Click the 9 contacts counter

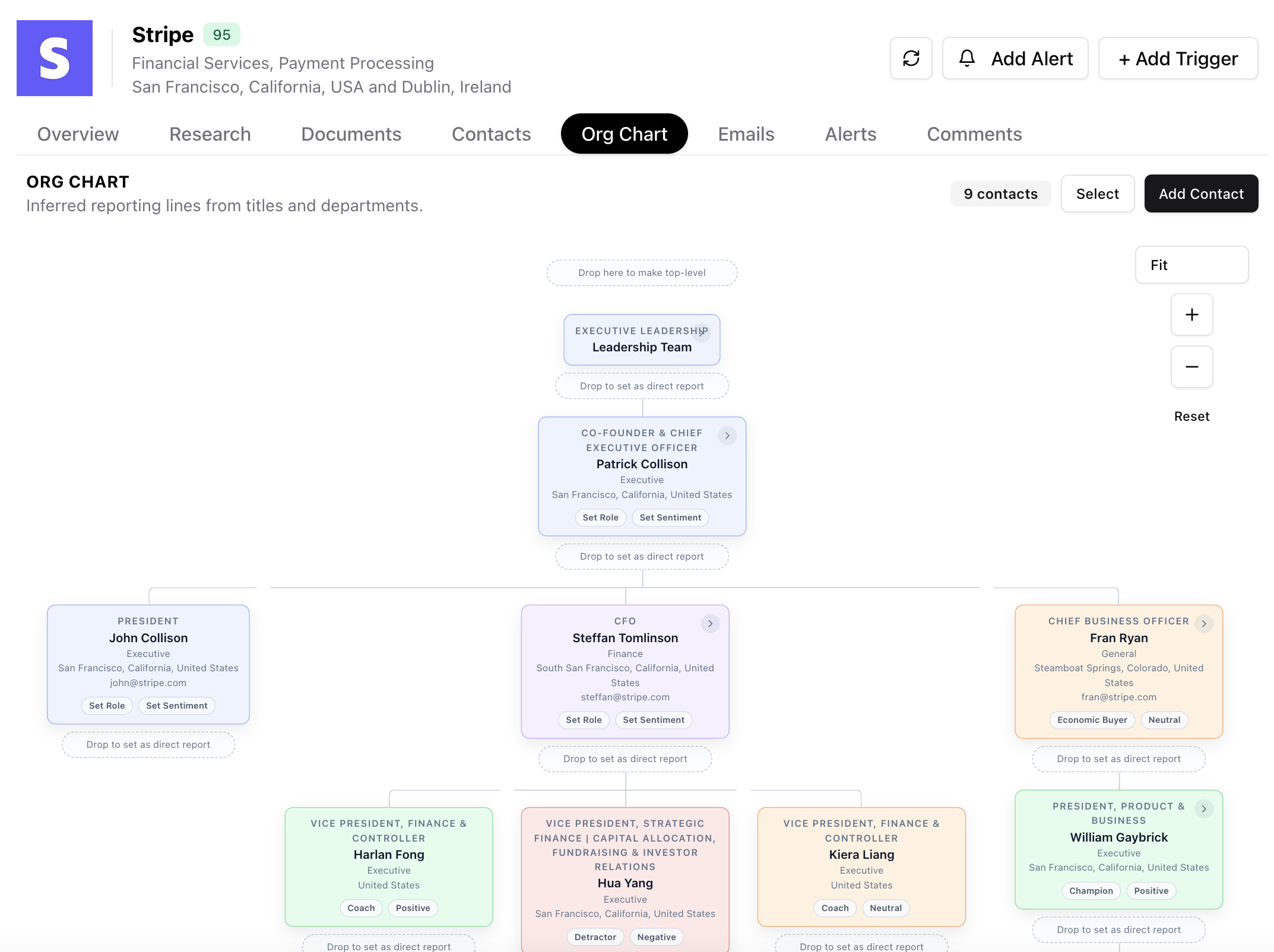1000,193
